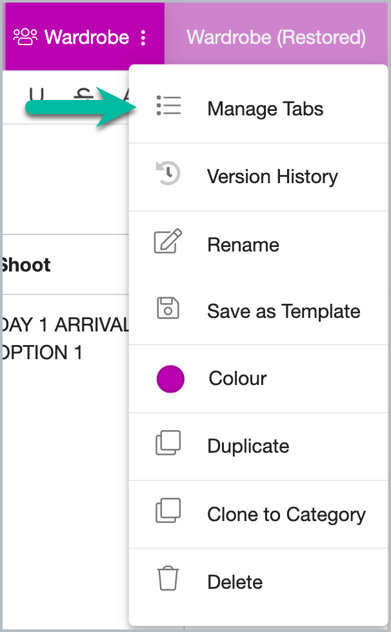Open the three-dot menu on Wardrobe tab
The height and width of the screenshot is (632, 391).
tap(143, 37)
